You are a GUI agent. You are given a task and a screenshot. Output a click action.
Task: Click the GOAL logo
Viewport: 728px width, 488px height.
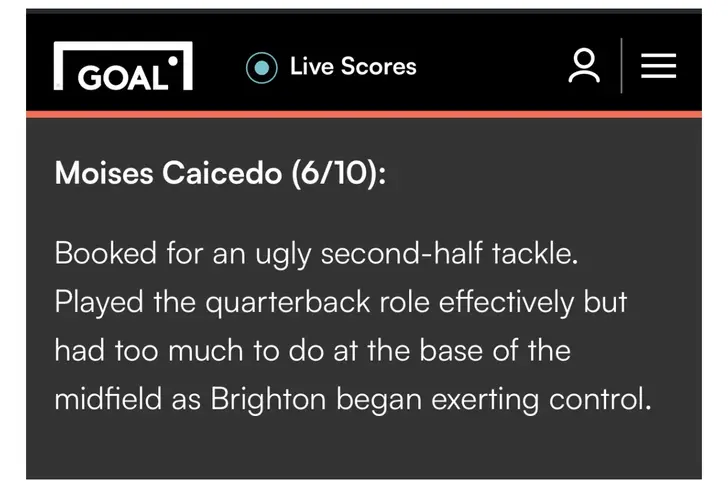123,69
